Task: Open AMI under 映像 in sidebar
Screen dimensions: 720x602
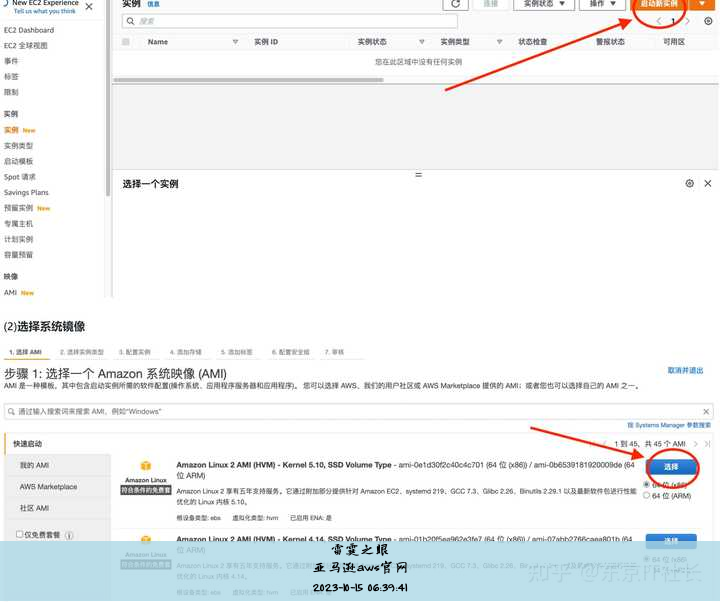Action: [x=11, y=293]
